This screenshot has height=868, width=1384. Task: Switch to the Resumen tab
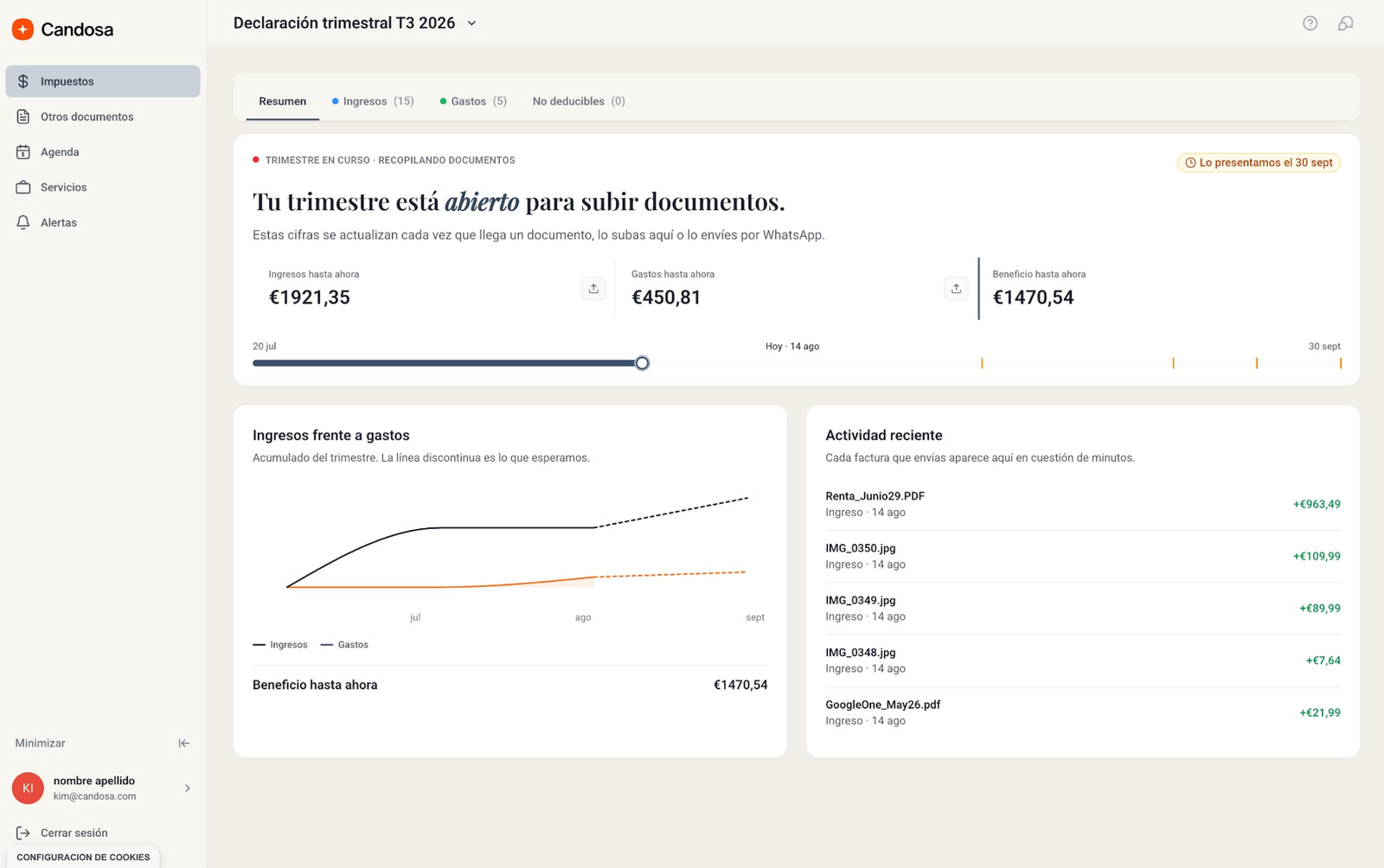(x=283, y=101)
